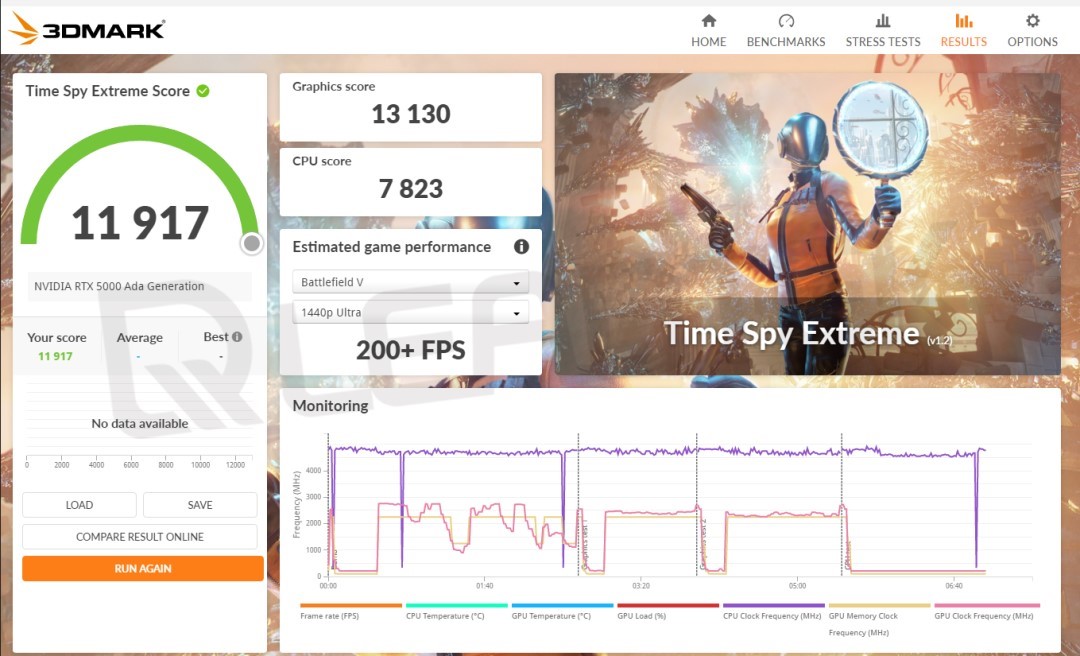The width and height of the screenshot is (1080, 656).
Task: Expand the 1440p Ultra resolution dropdown
Action: pyautogui.click(x=410, y=313)
